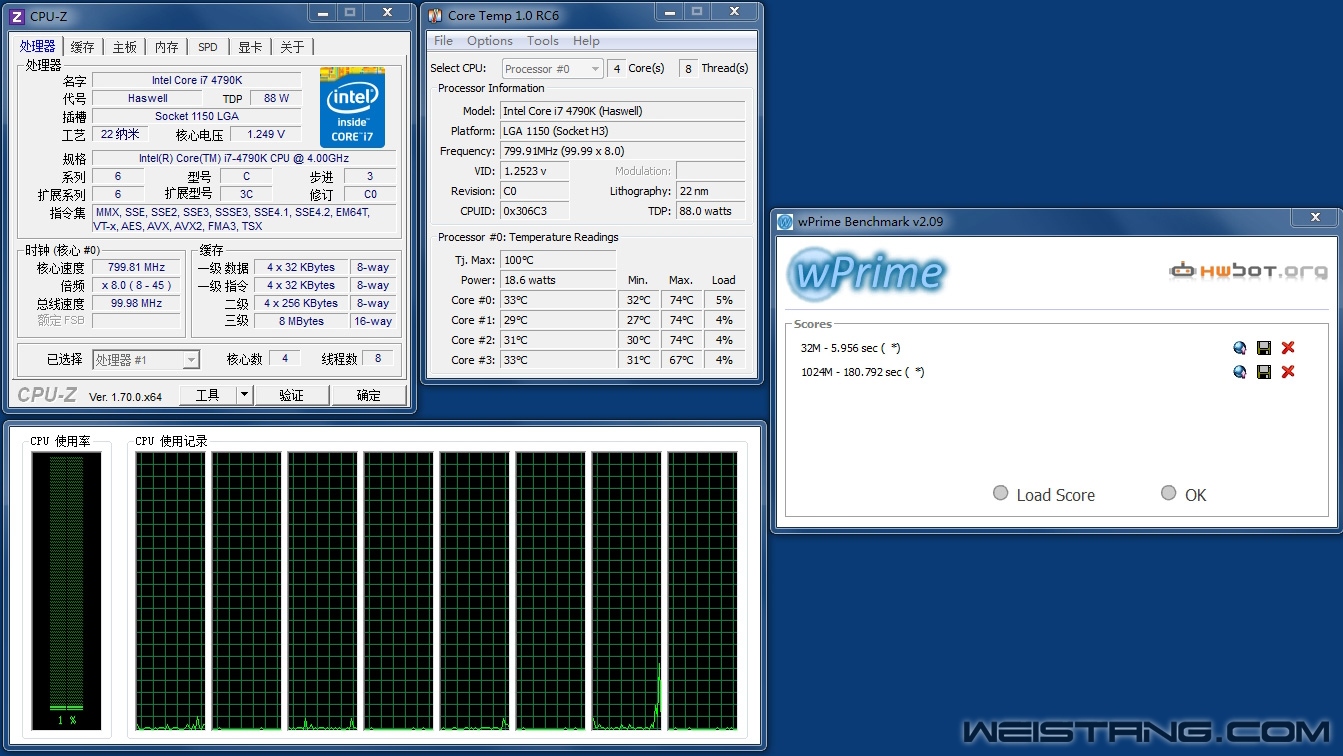Click the 4 x 256 KBytes level 2 cache value

[301, 303]
